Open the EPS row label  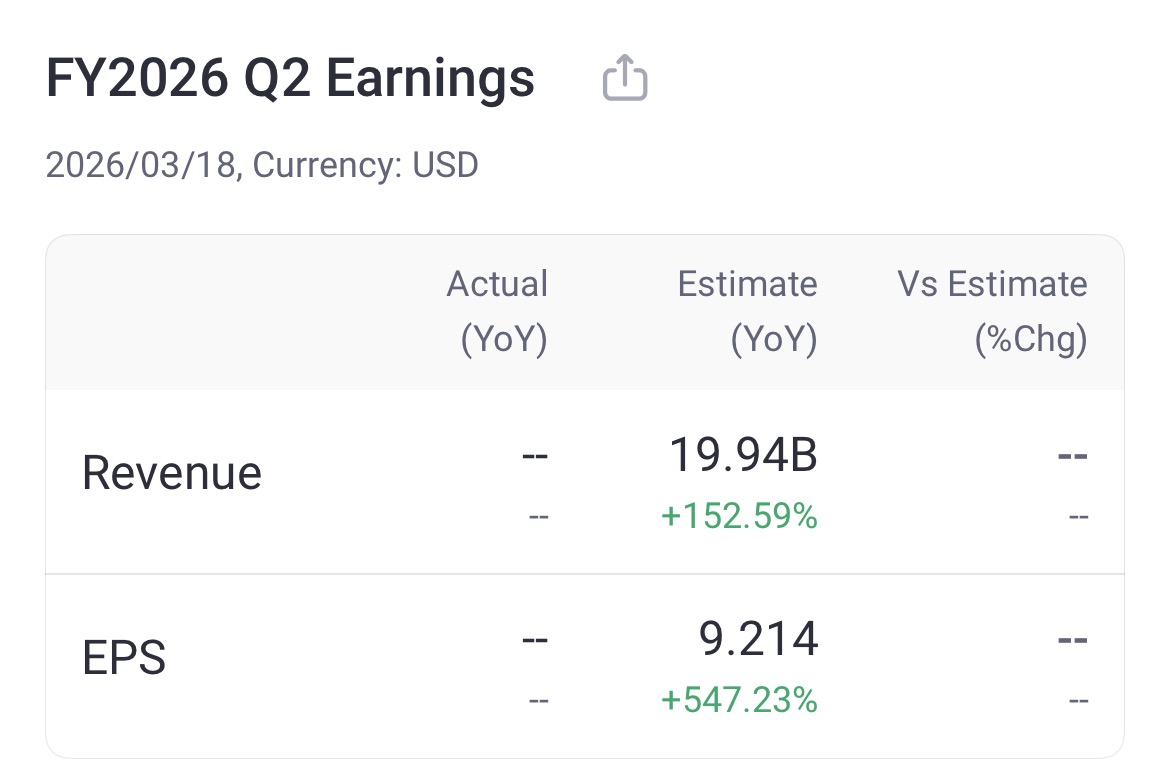[x=124, y=658]
